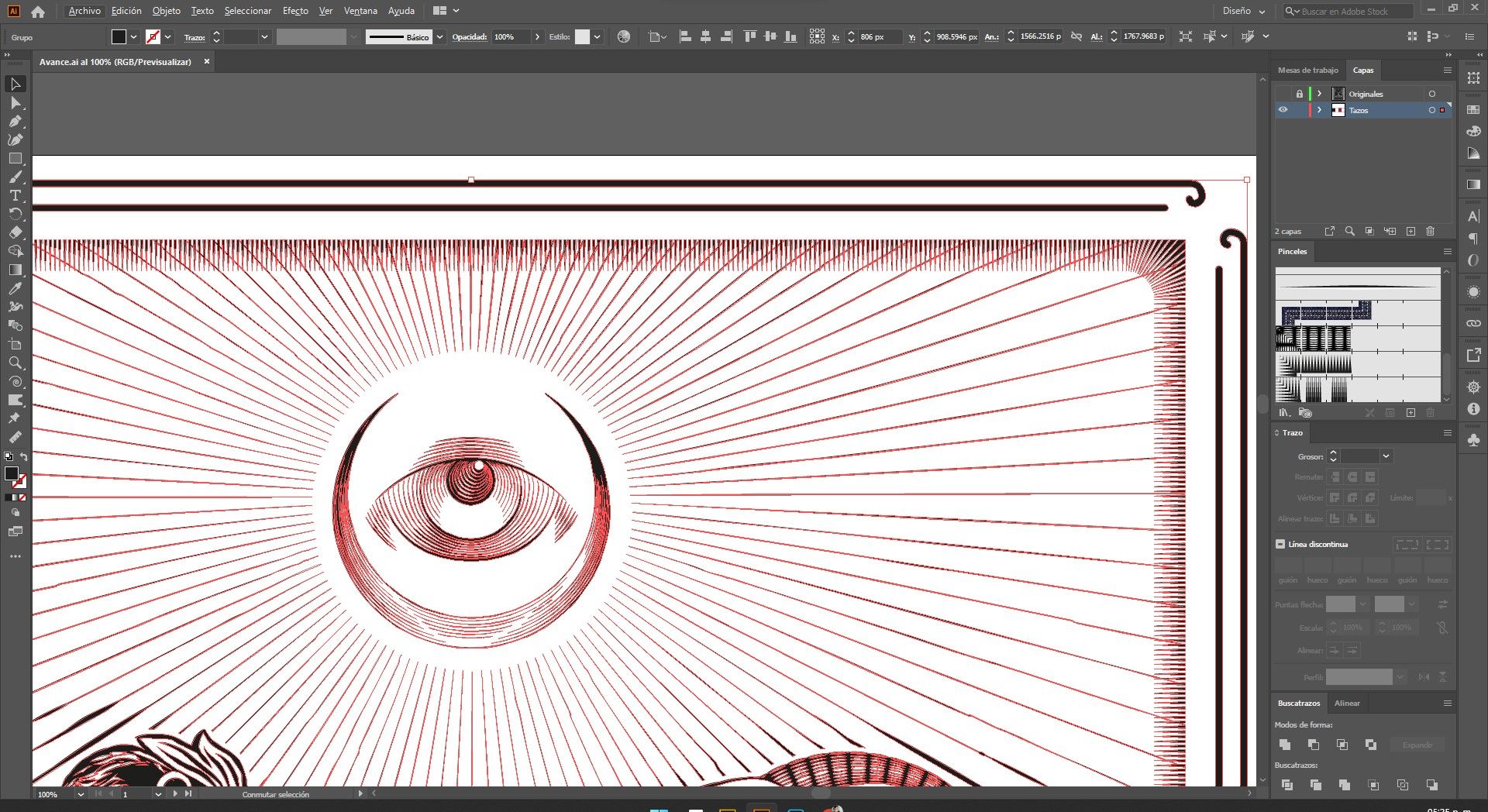
Task: Click the X position input field
Action: coord(880,36)
